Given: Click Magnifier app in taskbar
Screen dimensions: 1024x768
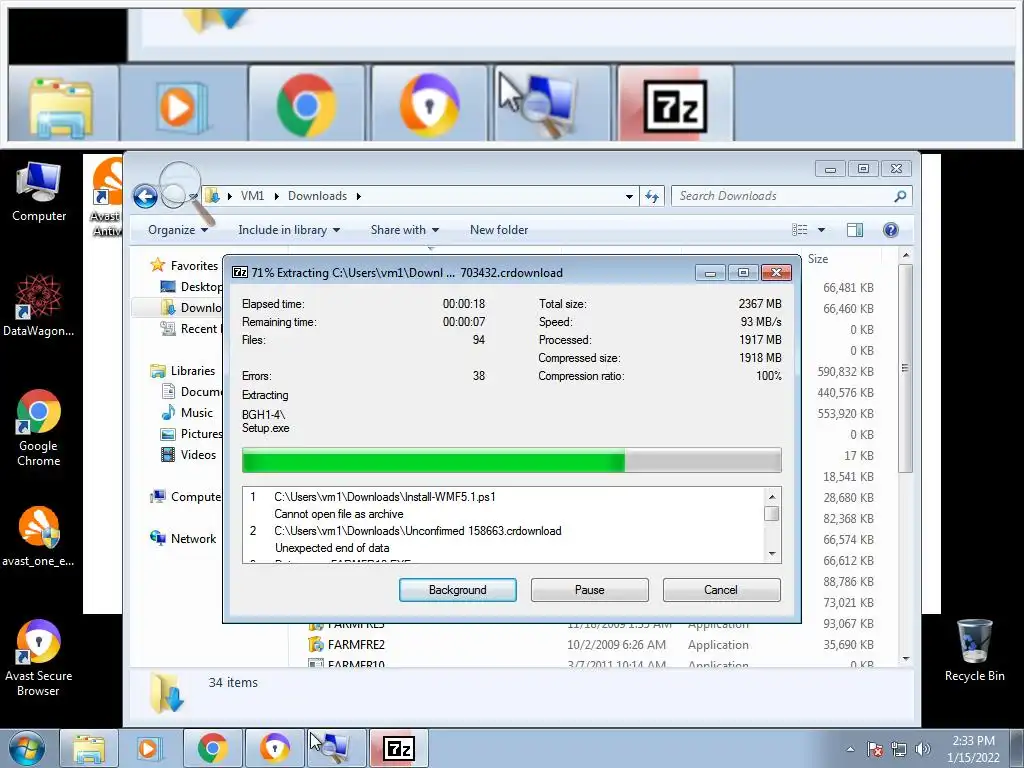Looking at the screenshot, I should [336, 748].
